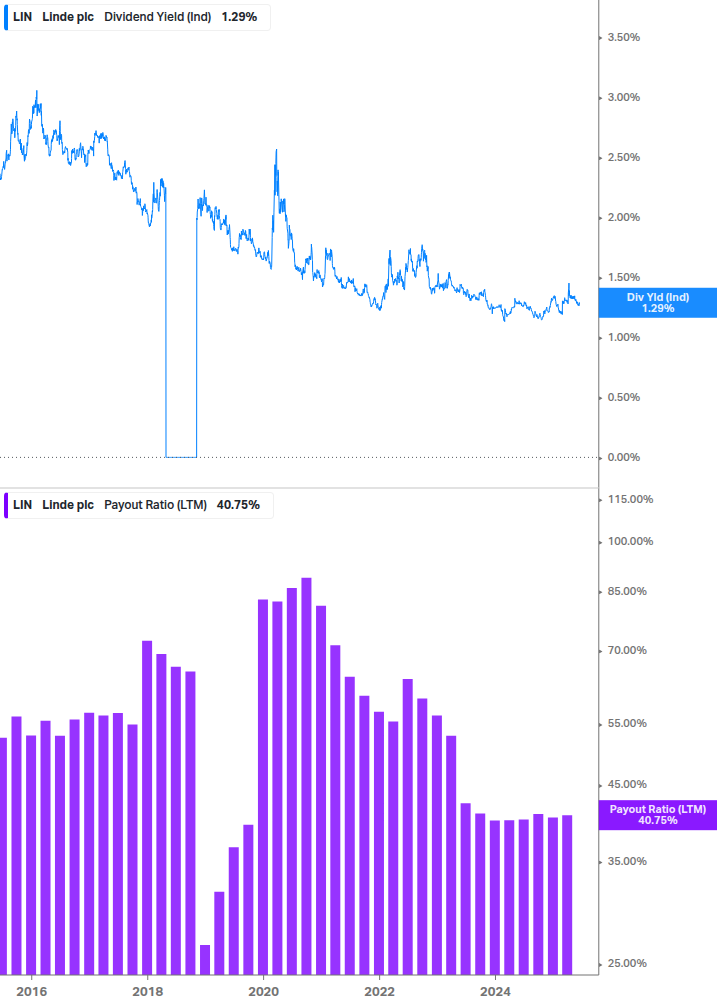Viewport: 717px width, 1005px height.
Task: Click the 55.00% payout ratio axis label
Action: click(627, 724)
